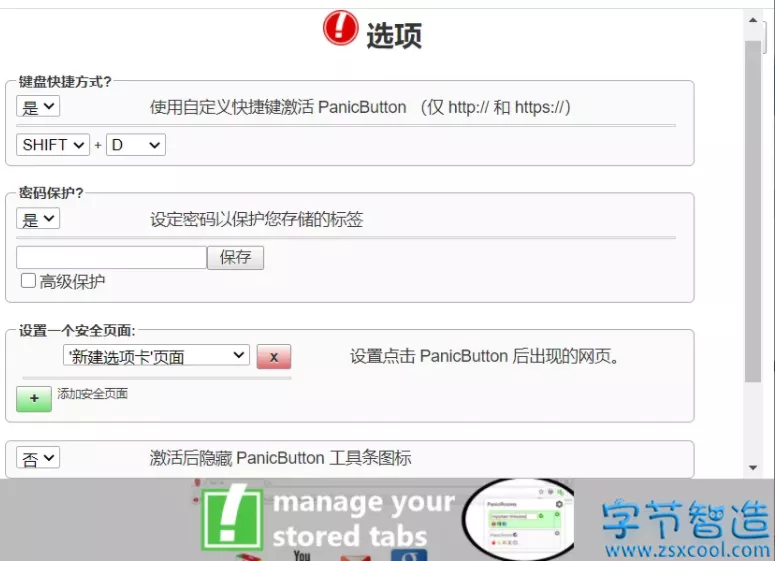Click the 设置一个安全页面: legend

[x=77, y=331]
